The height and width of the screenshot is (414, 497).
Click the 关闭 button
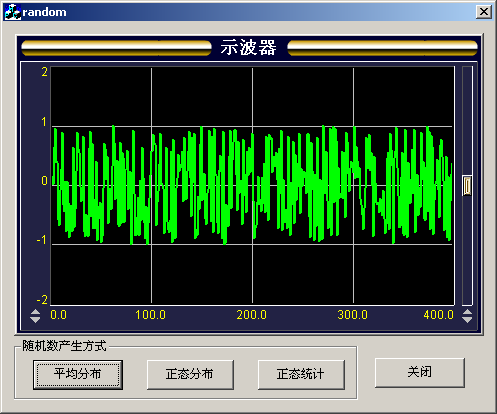click(420, 372)
